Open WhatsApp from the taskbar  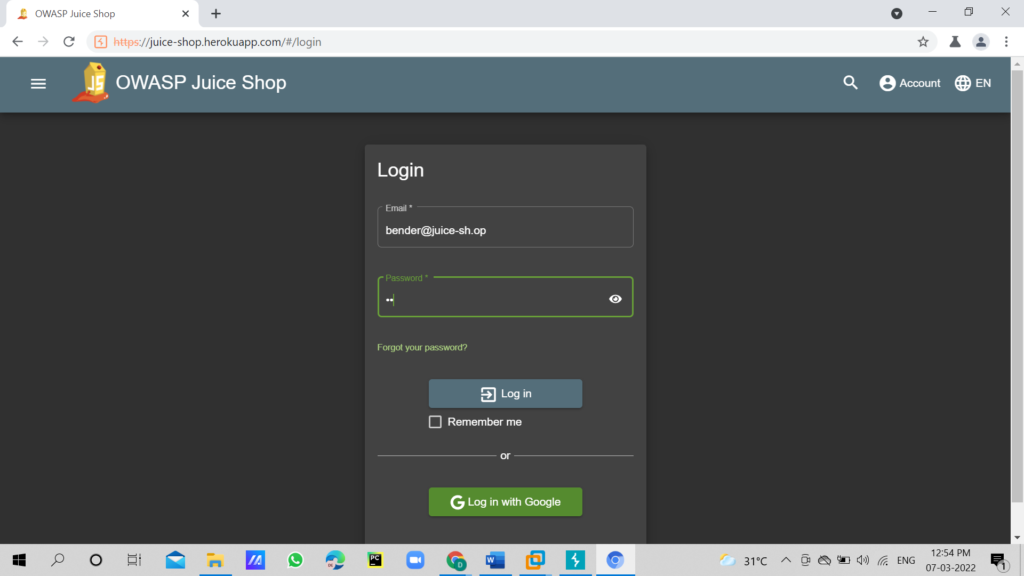pyautogui.click(x=295, y=560)
